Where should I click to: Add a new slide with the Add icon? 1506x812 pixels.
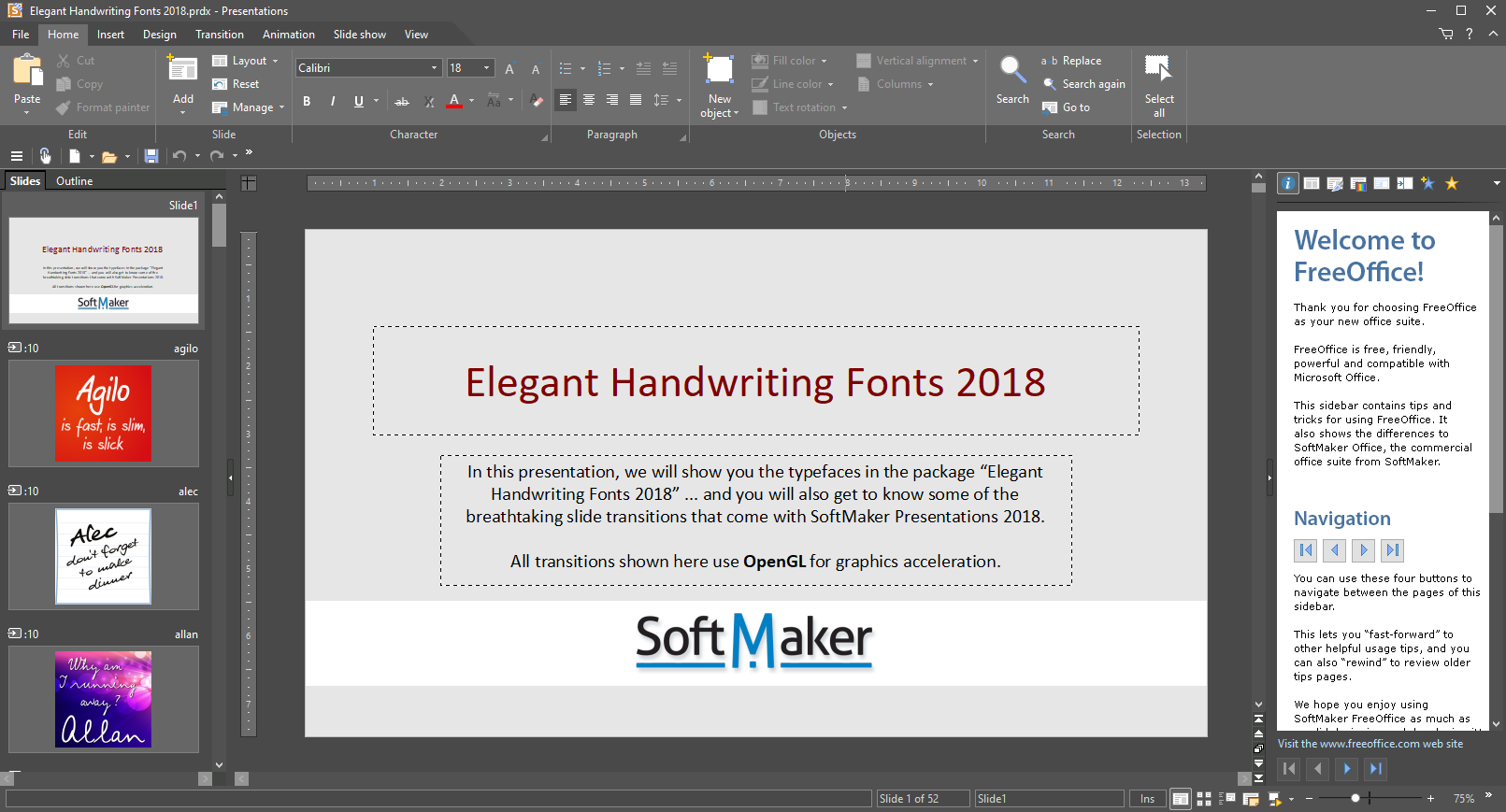pyautogui.click(x=182, y=70)
